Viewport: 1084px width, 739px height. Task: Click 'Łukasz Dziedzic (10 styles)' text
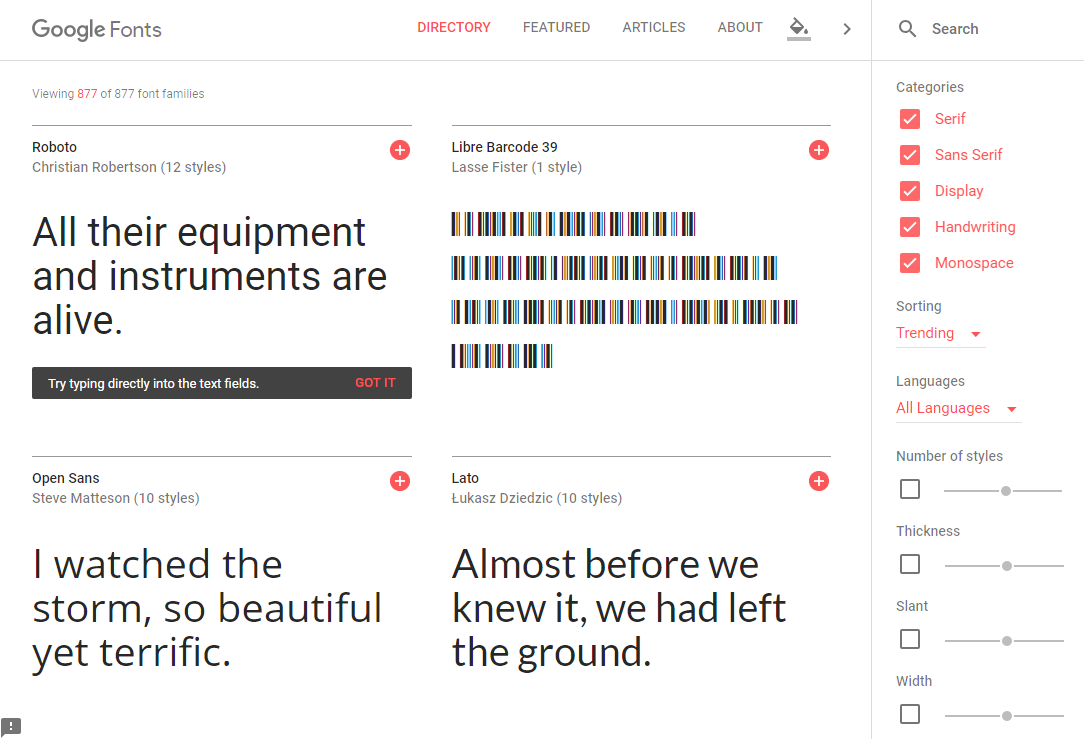(x=536, y=498)
